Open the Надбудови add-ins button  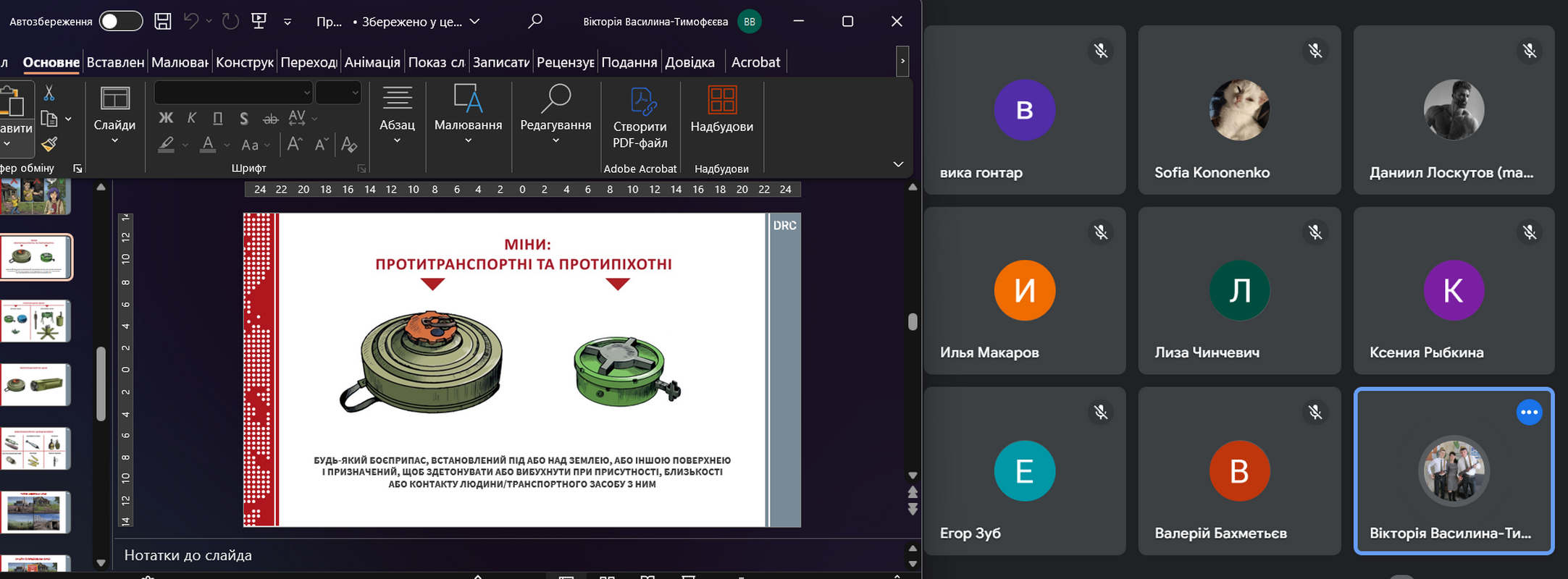point(721,110)
